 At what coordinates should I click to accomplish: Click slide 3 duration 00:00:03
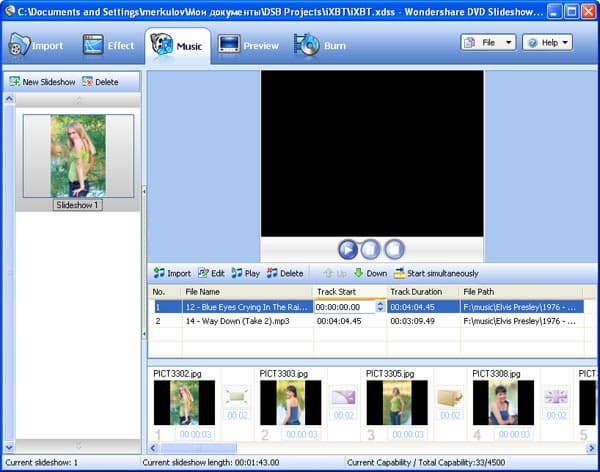[x=408, y=434]
